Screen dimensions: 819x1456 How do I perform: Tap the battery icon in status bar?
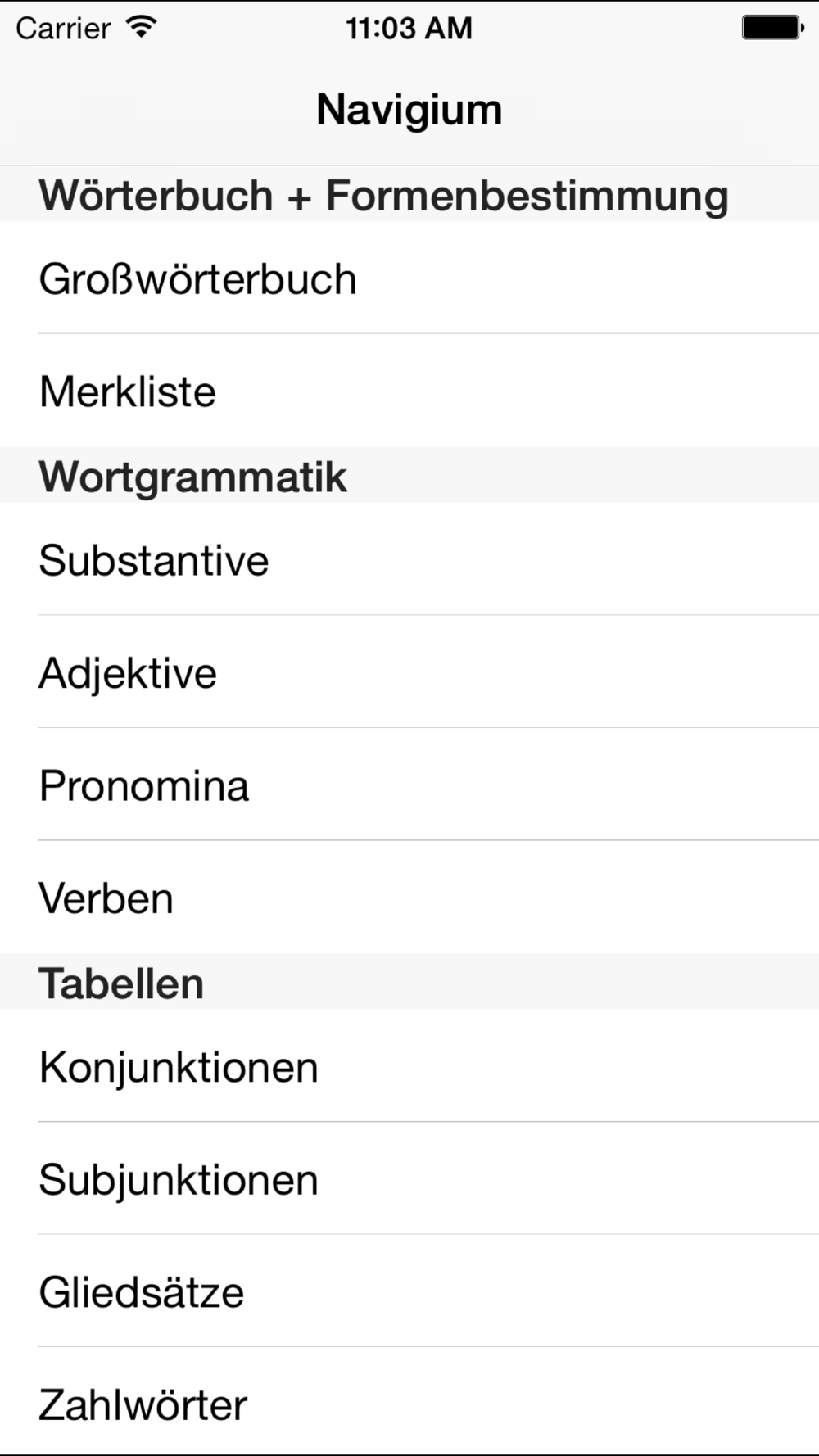point(772,28)
